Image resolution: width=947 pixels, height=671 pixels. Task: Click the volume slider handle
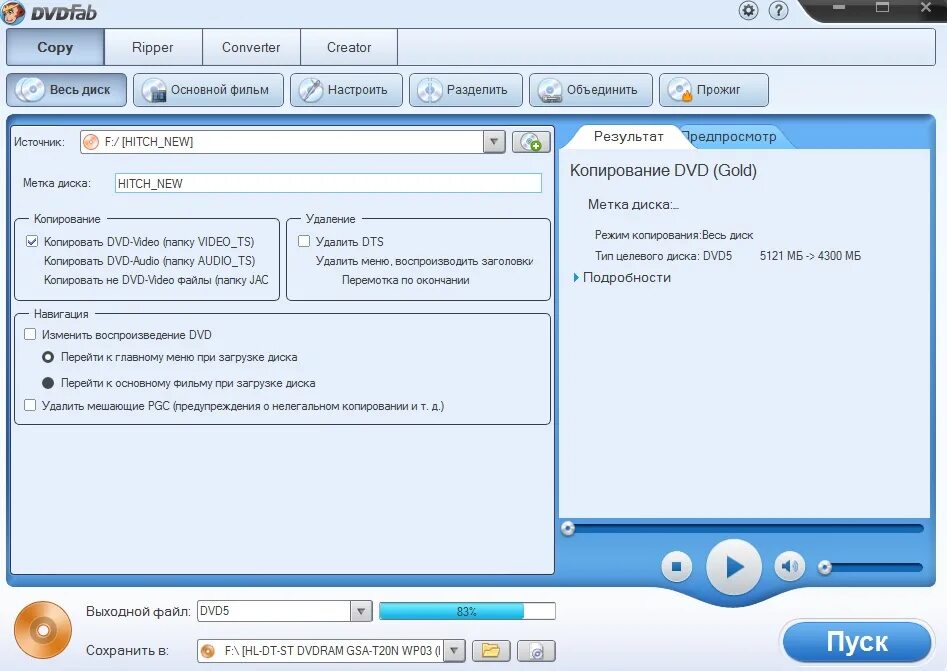coord(825,567)
